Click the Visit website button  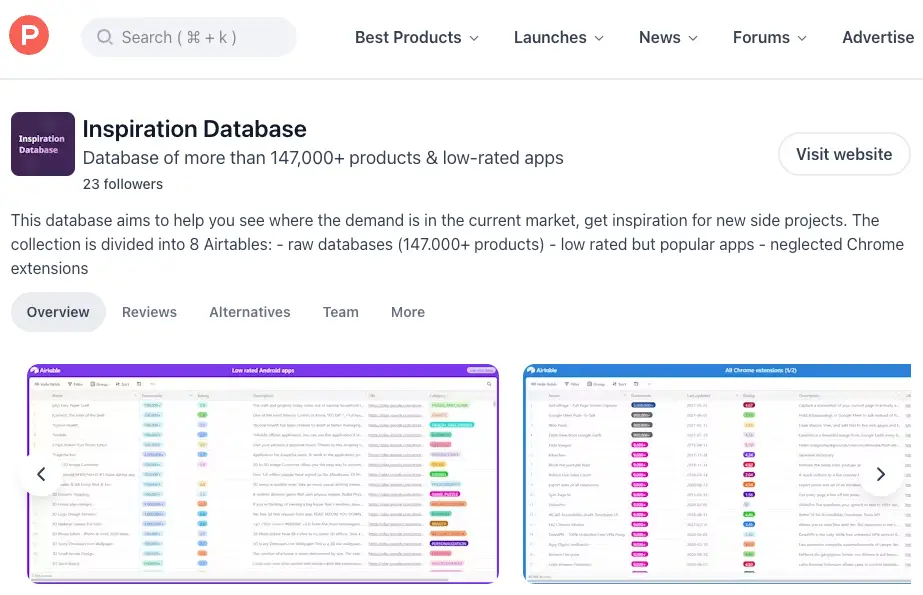point(844,154)
